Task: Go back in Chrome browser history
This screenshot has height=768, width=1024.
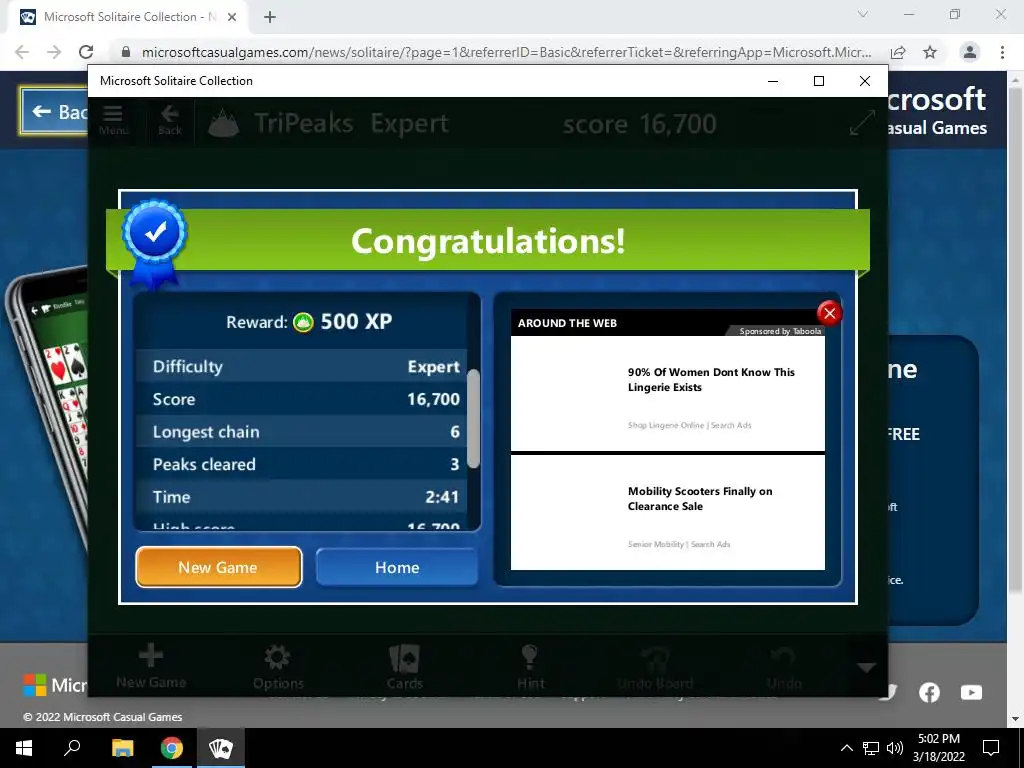Action: pos(22,52)
